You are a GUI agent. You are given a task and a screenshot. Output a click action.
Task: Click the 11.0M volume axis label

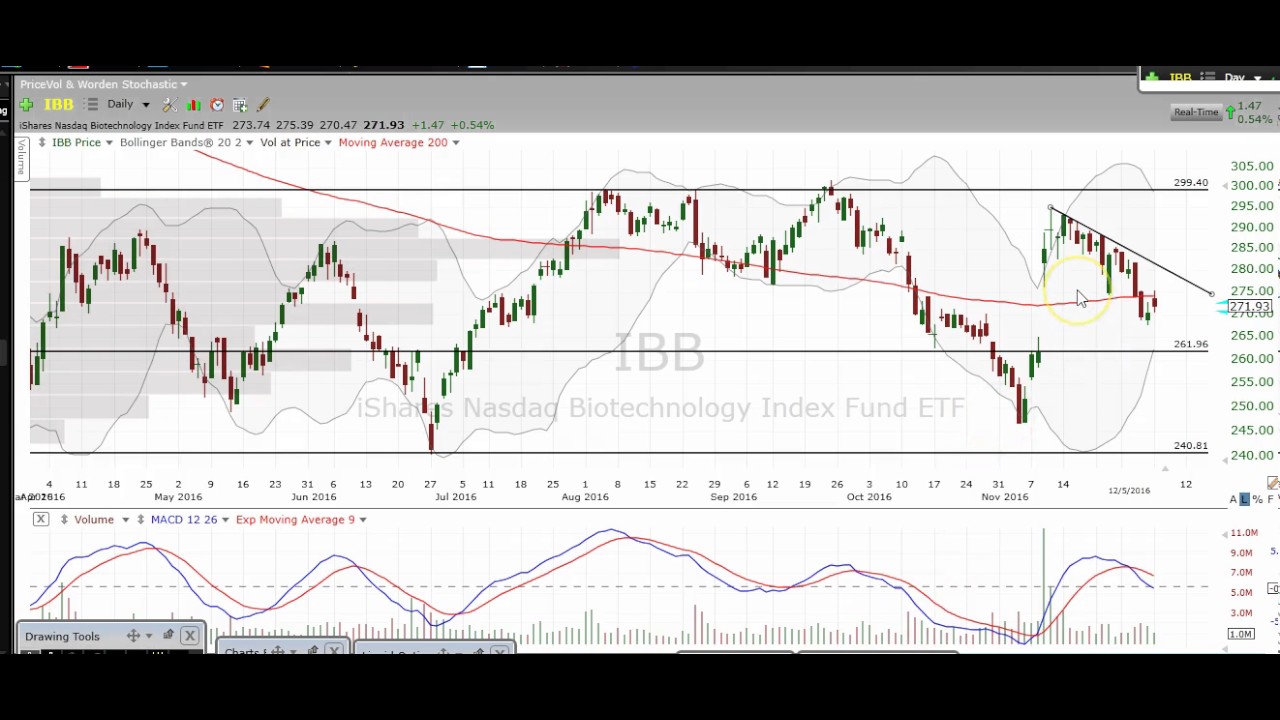pos(1244,533)
